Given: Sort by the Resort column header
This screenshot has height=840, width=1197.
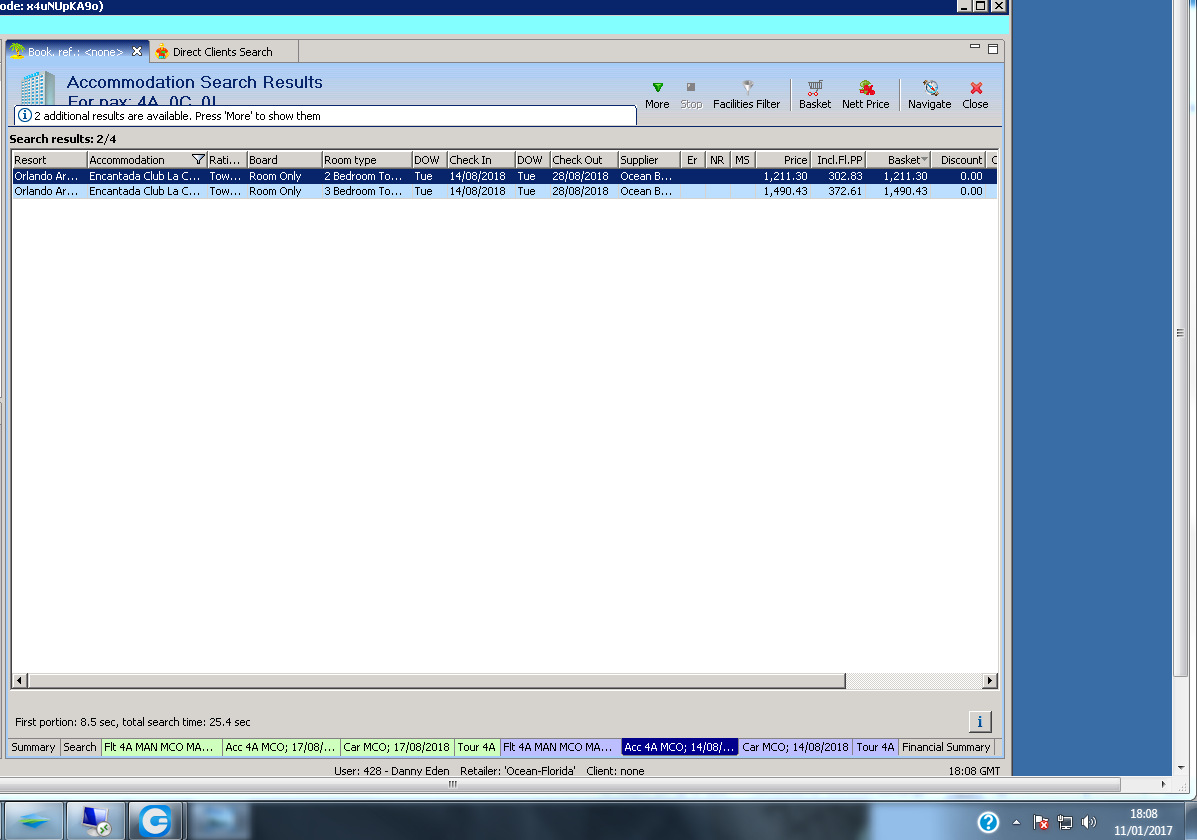Looking at the screenshot, I should tap(49, 160).
